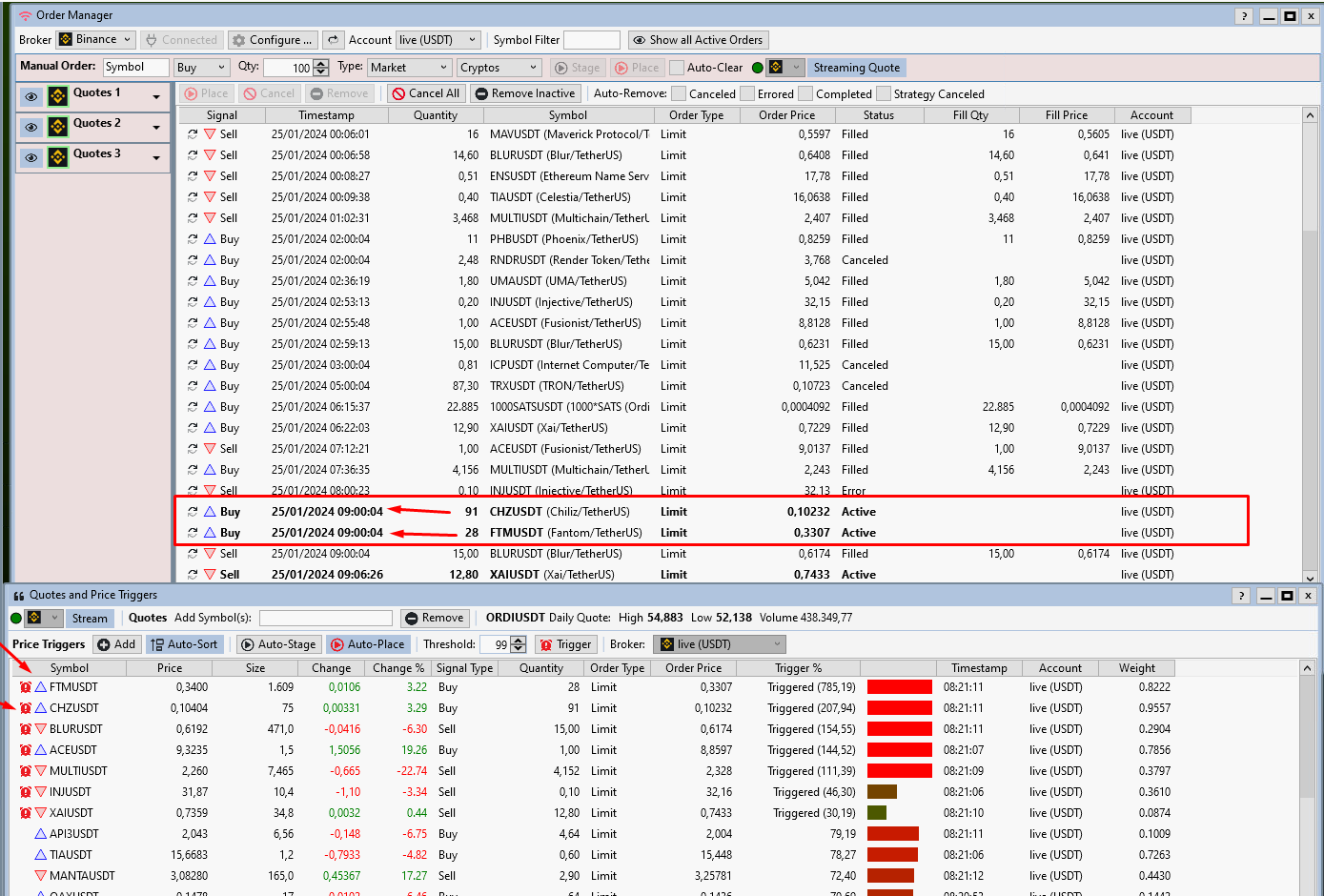The width and height of the screenshot is (1324, 896).
Task: Click the Manual Order Symbol field
Action: 135,68
